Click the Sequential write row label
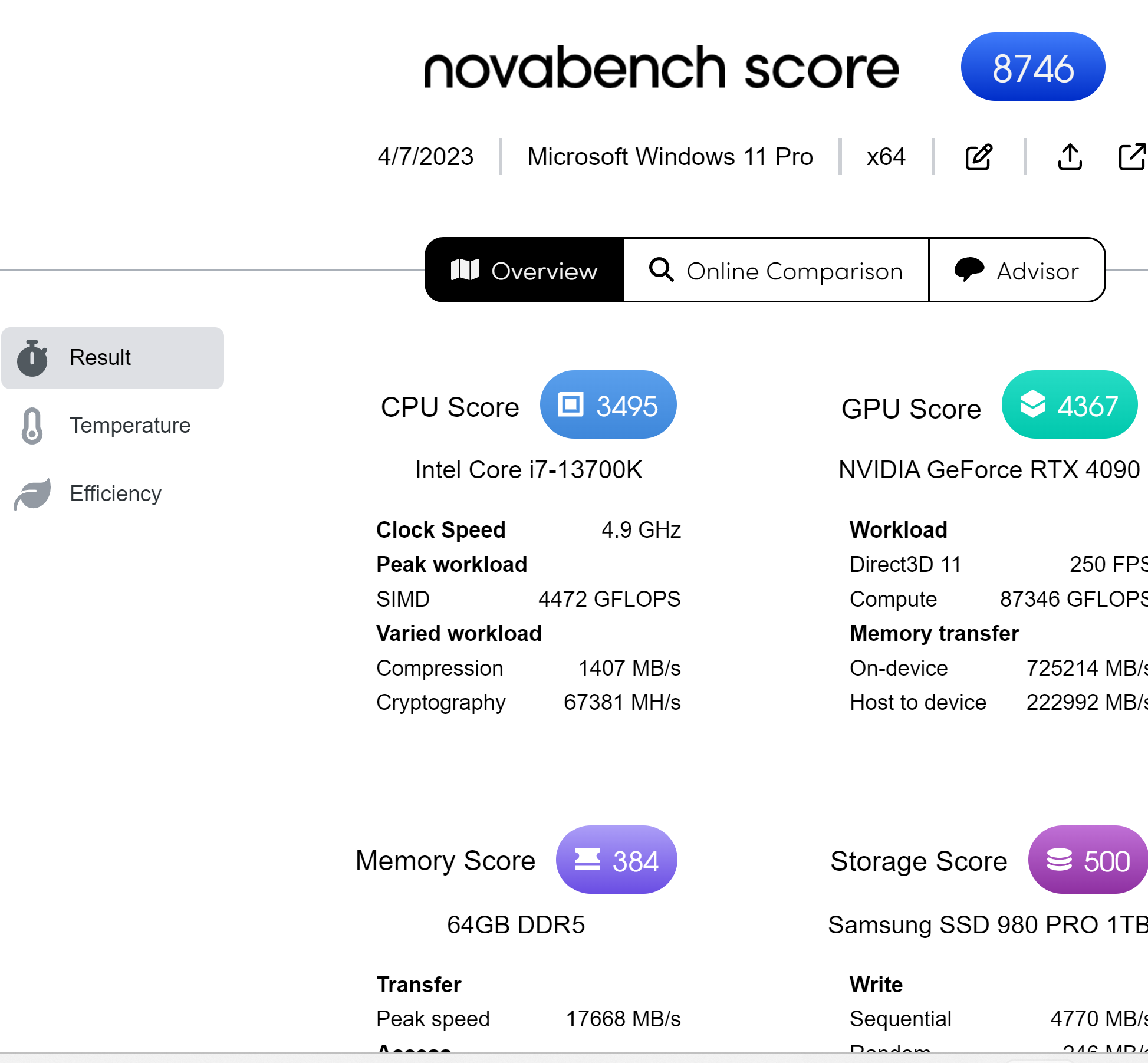The height and width of the screenshot is (1063, 1148). tap(900, 1019)
